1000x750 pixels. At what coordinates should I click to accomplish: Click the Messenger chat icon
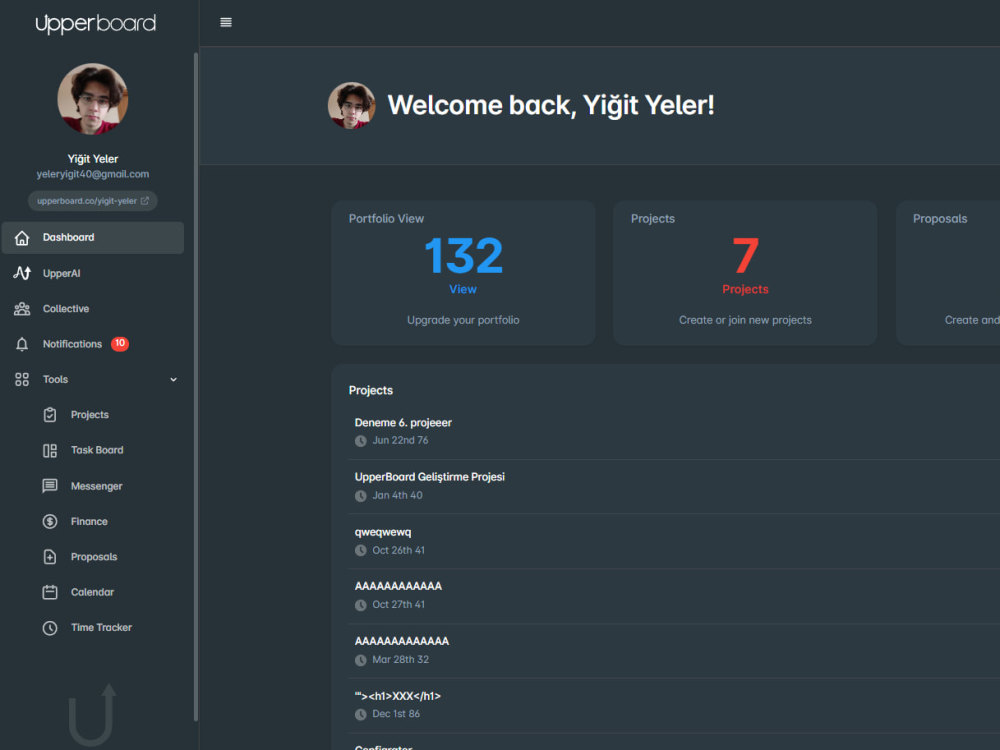(50, 486)
